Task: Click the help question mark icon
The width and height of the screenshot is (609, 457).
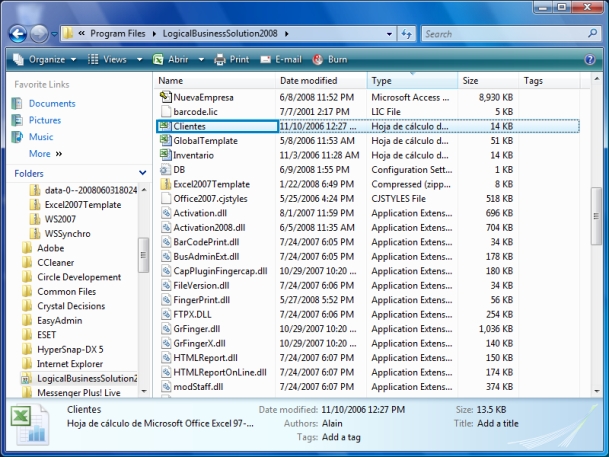Action: click(x=589, y=60)
